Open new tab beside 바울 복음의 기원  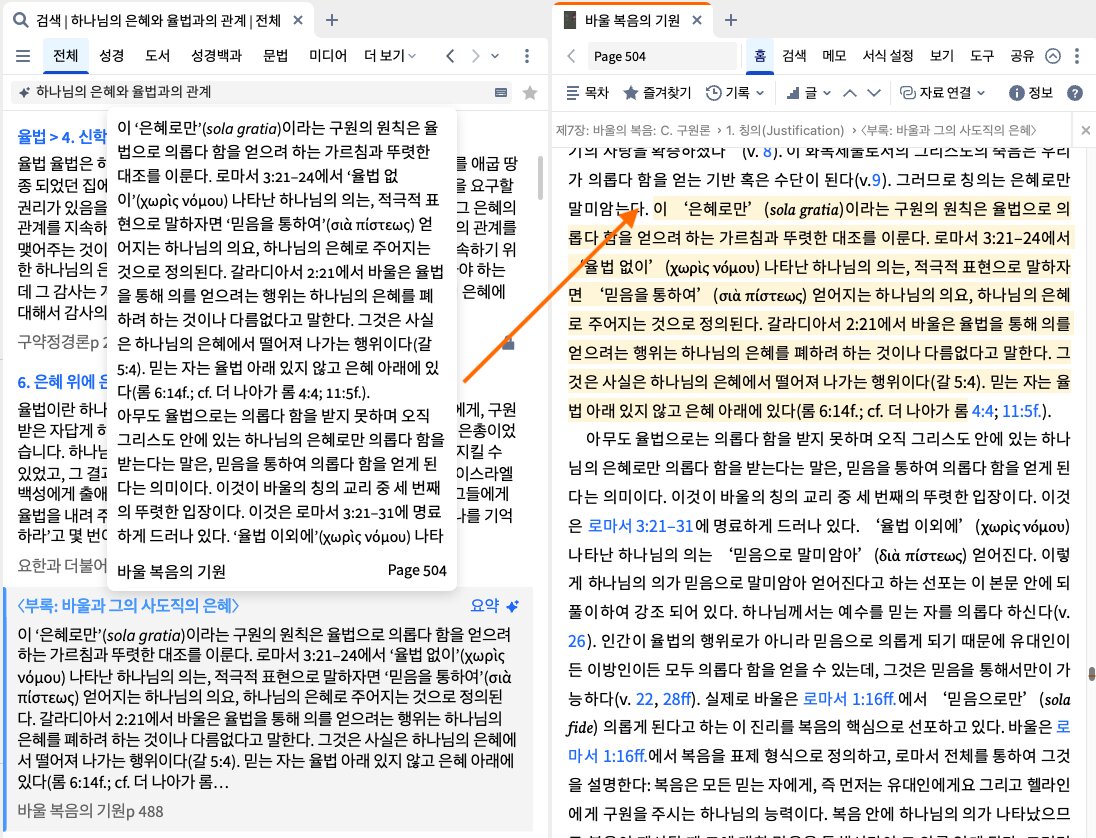(731, 20)
